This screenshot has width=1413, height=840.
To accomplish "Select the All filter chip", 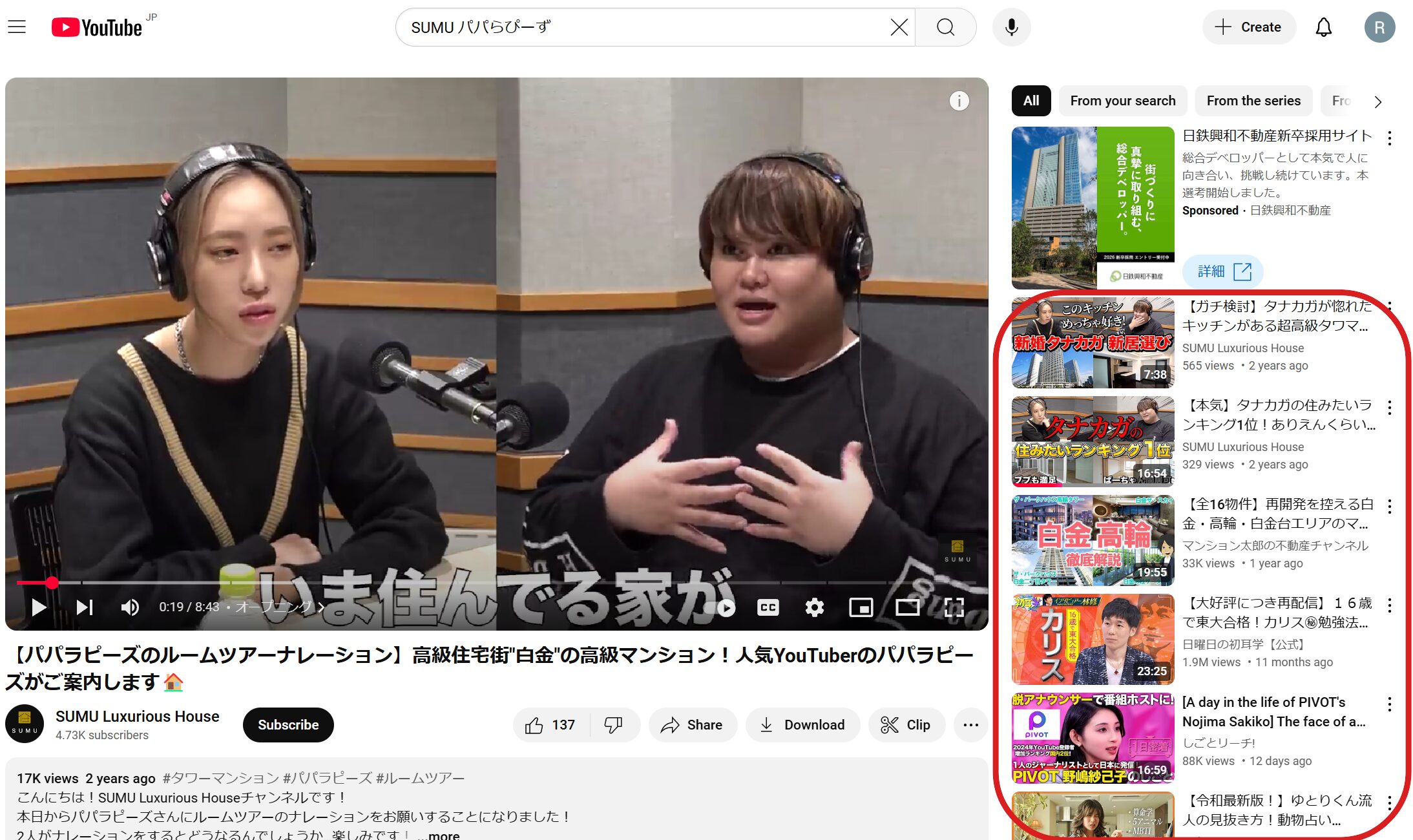I will (1031, 101).
